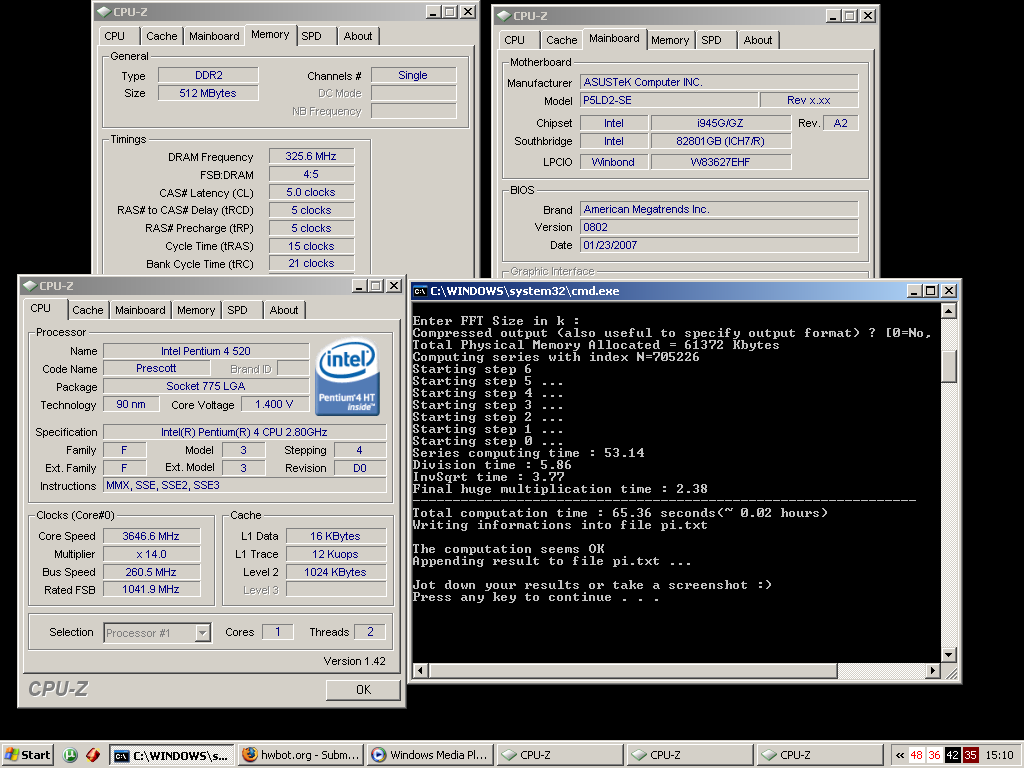Click Level 2 cache value 1024 KBytes

point(336,572)
